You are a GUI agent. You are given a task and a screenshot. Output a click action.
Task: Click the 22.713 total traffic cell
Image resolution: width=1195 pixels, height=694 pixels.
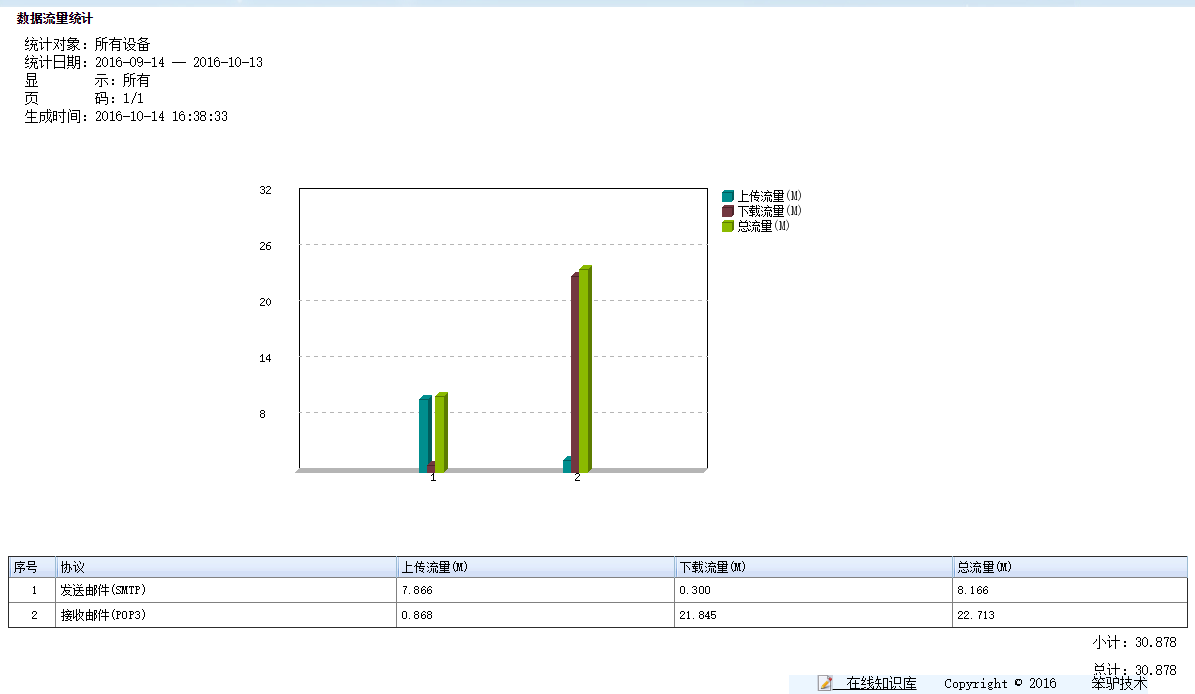click(x=977, y=616)
